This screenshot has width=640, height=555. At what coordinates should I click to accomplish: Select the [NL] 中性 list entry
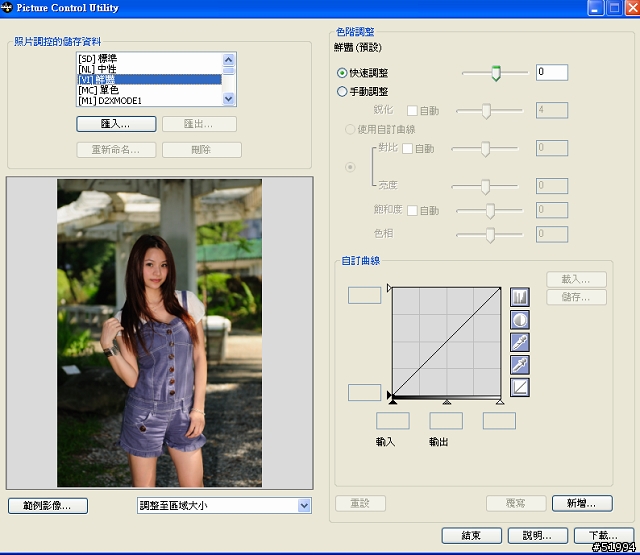149,69
